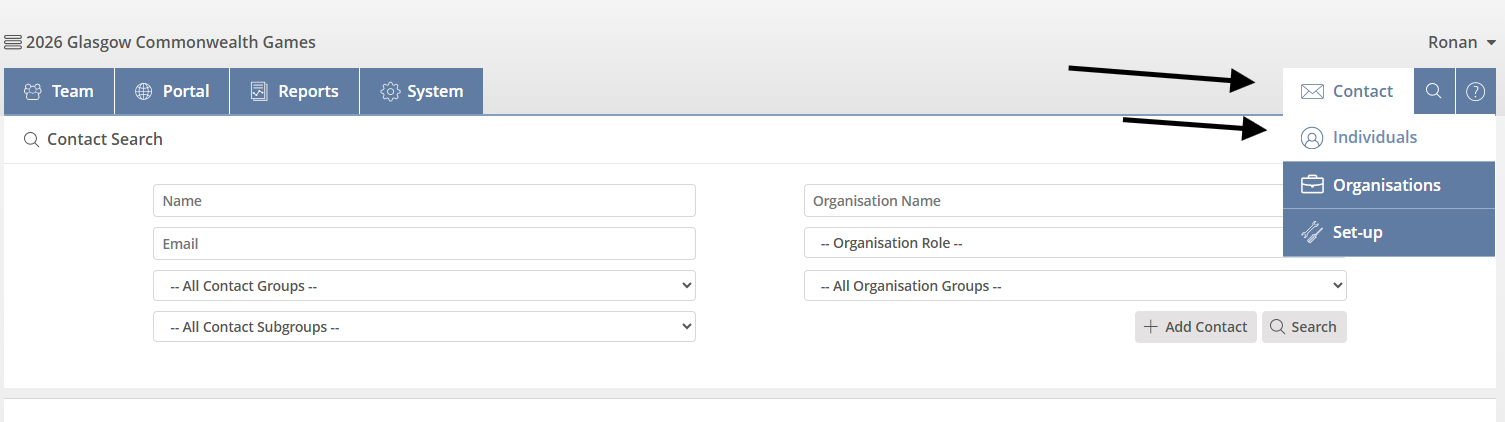The height and width of the screenshot is (422, 1505).
Task: Open the help question mark icon
Action: point(1475,91)
